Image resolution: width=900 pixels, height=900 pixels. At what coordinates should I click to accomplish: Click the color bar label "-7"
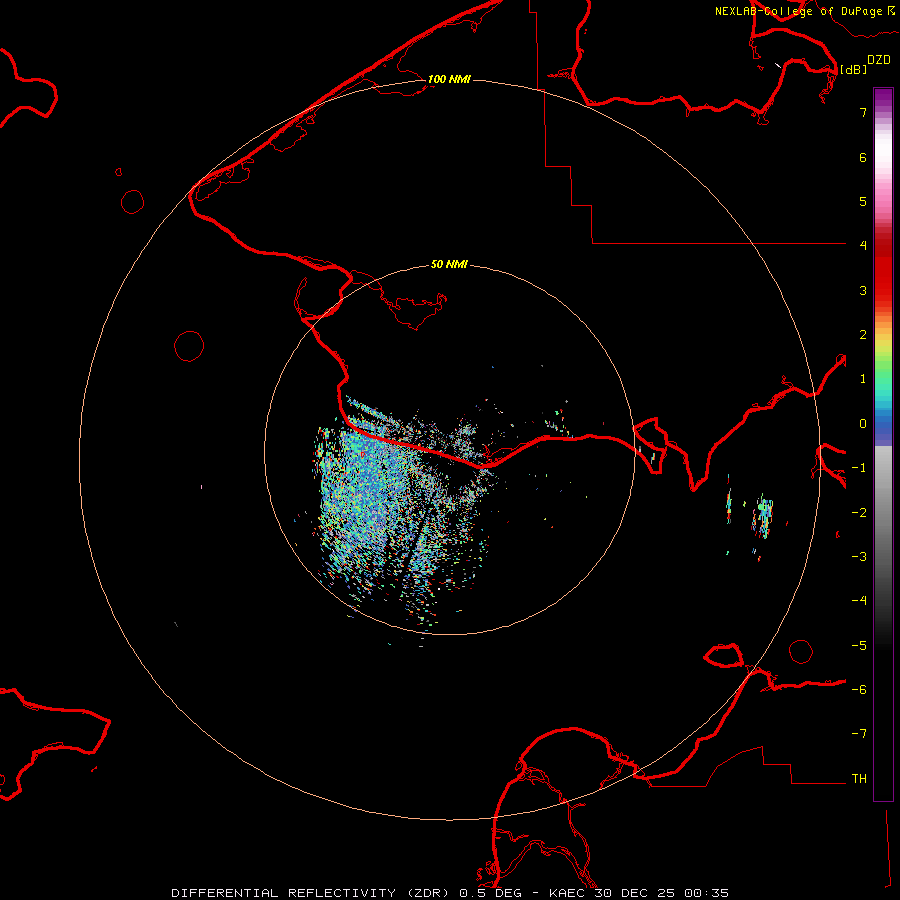859,734
